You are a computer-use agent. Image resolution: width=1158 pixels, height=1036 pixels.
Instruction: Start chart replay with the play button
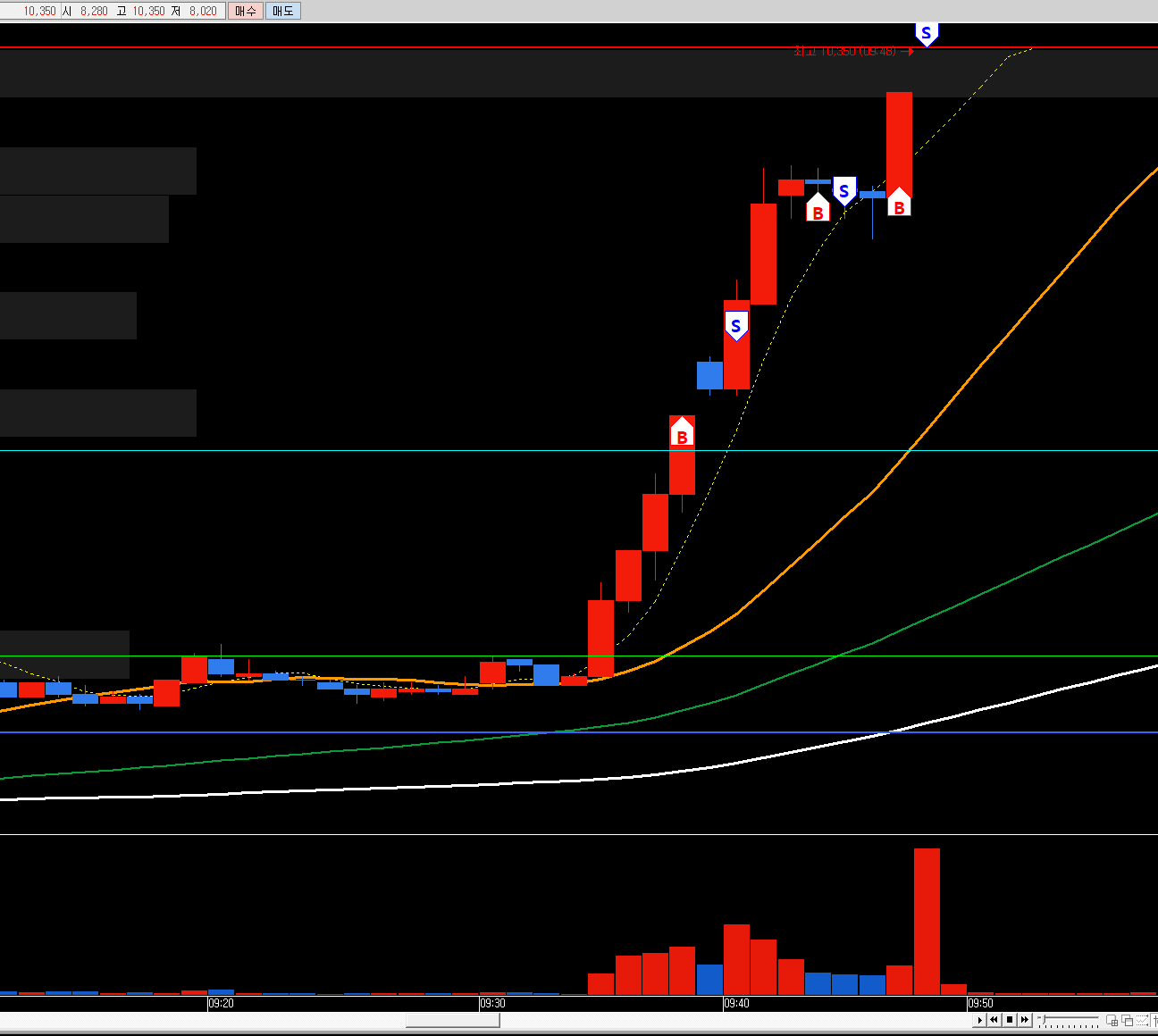pyautogui.click(x=979, y=1020)
